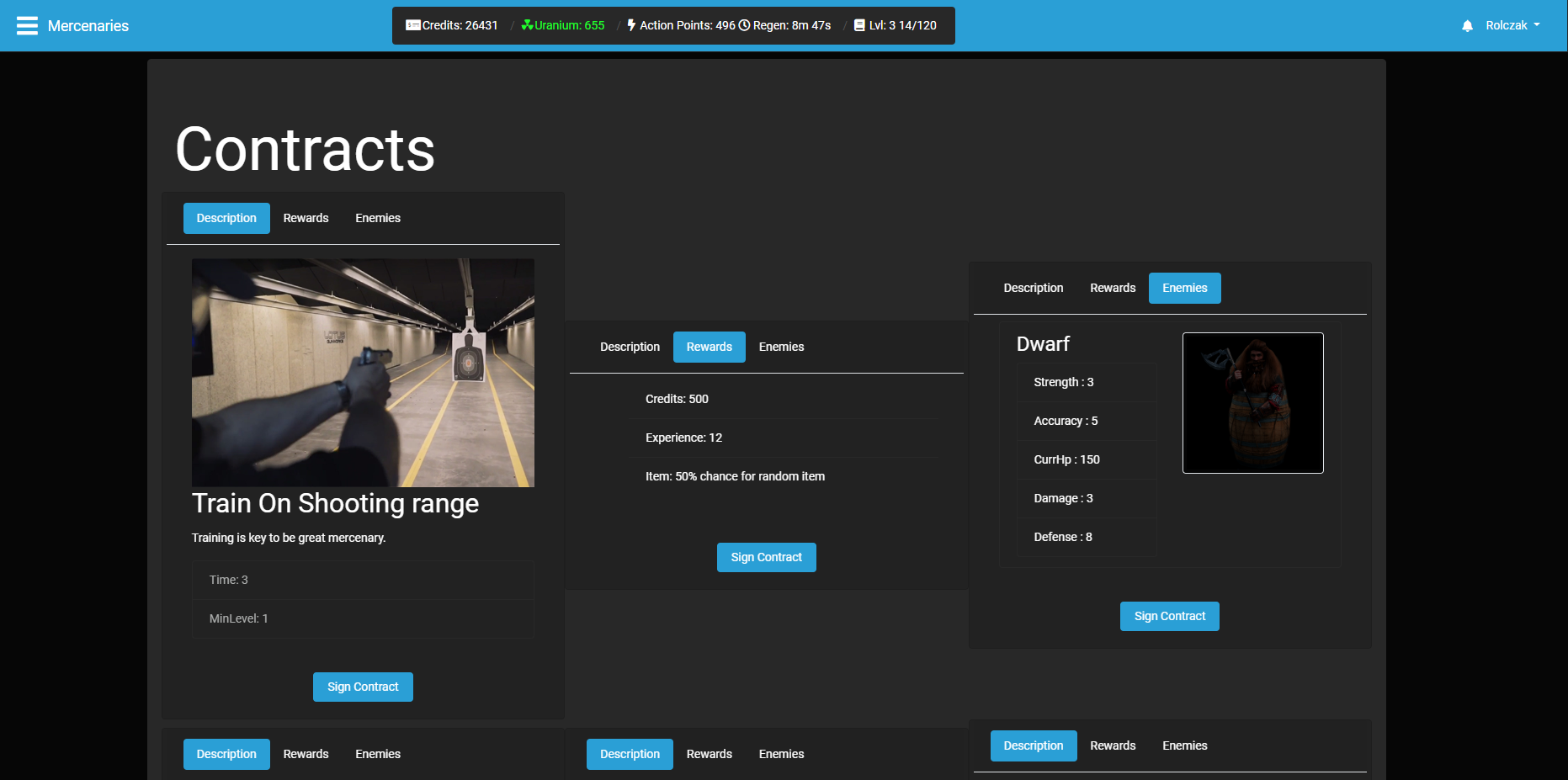Image resolution: width=1568 pixels, height=780 pixels.
Task: Sign the middle contract with 500 credits reward
Action: (766, 557)
